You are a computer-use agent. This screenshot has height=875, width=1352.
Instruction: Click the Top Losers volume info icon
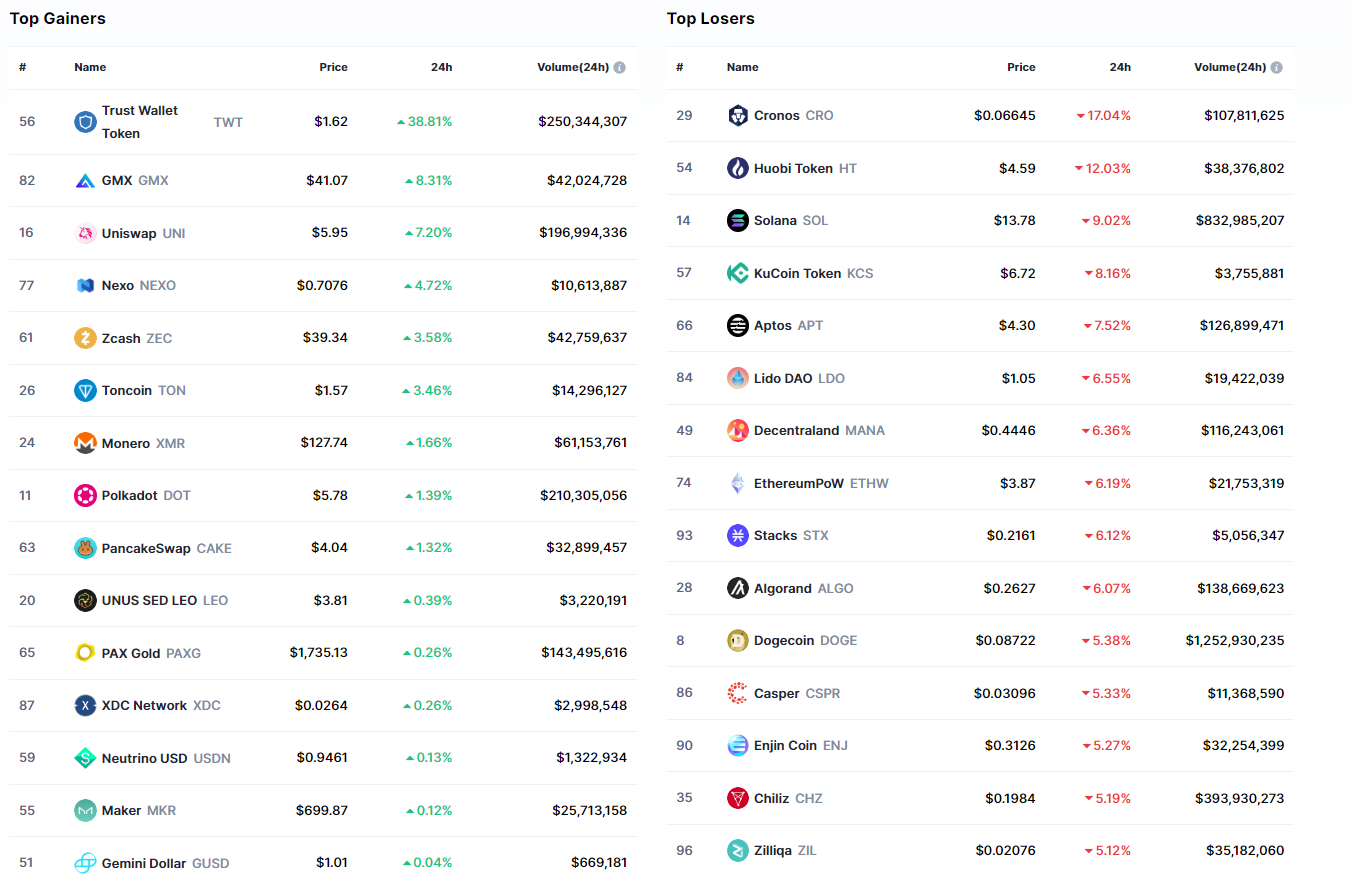click(1276, 68)
